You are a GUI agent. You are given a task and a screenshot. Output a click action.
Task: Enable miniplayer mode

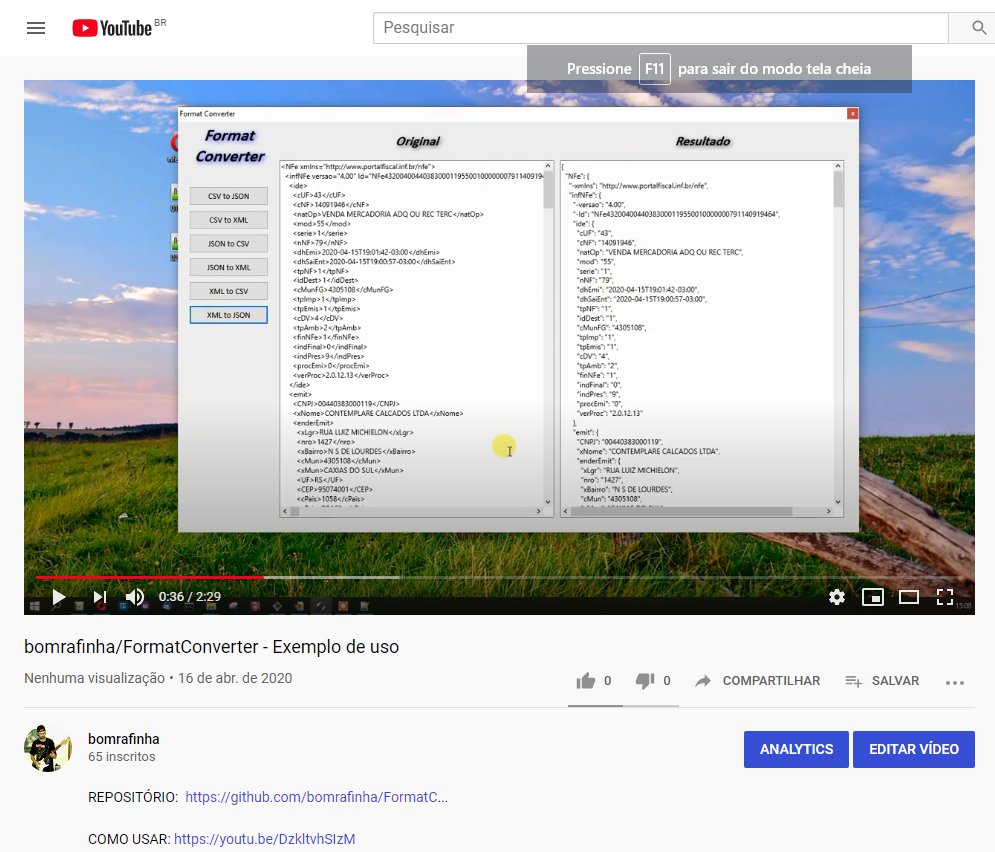pos(872,597)
